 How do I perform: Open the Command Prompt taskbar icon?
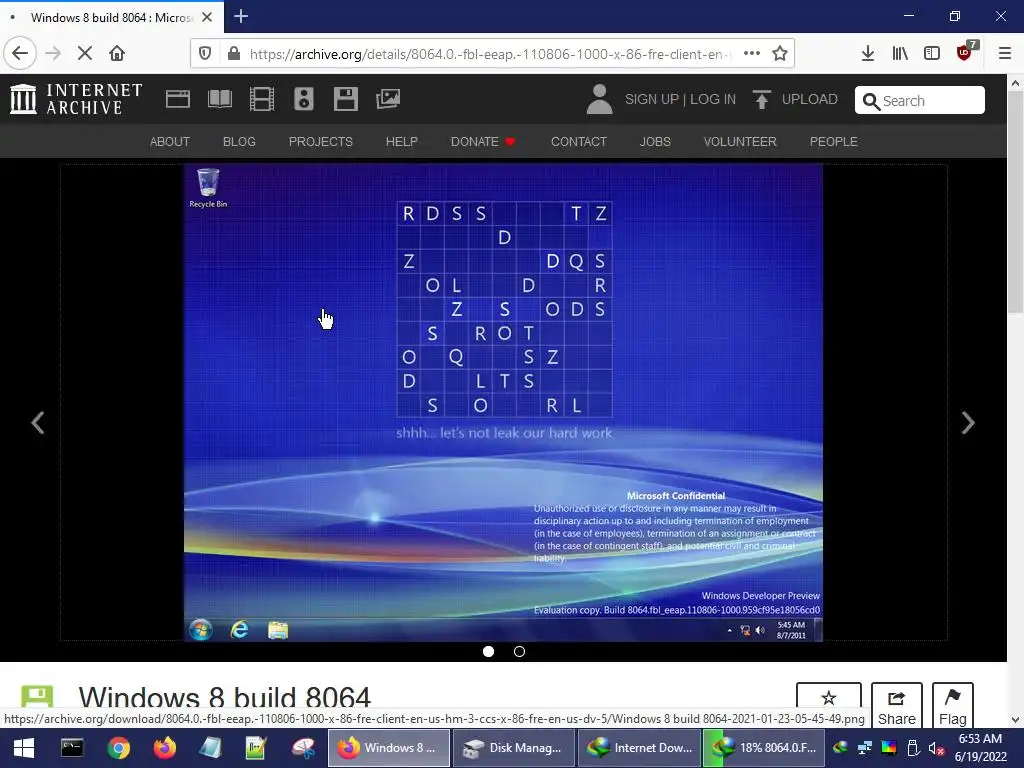click(72, 748)
